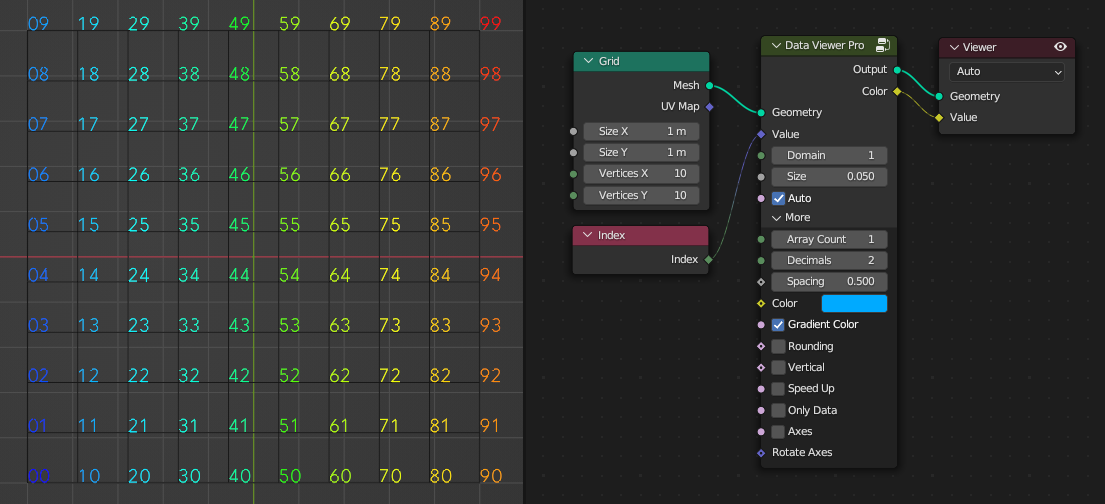Image resolution: width=1105 pixels, height=504 pixels.
Task: Click the Rotate Axes input socket
Action: point(761,453)
